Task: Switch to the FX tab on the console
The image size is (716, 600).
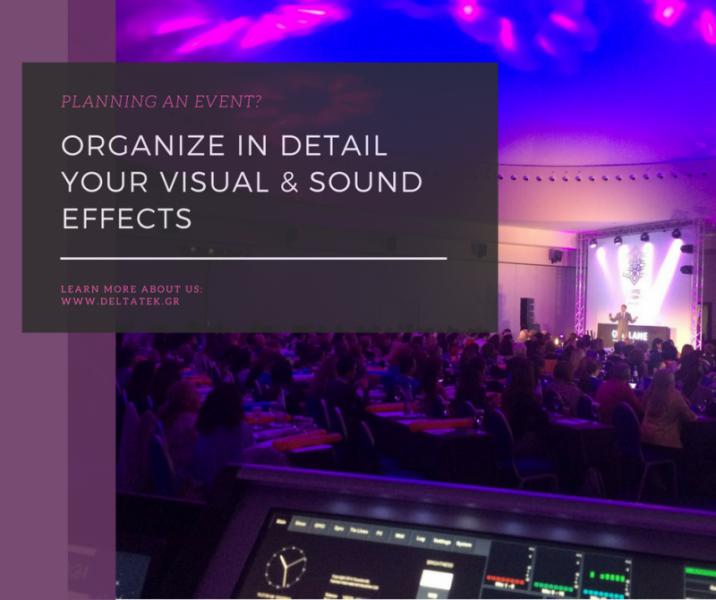Action: [x=379, y=533]
